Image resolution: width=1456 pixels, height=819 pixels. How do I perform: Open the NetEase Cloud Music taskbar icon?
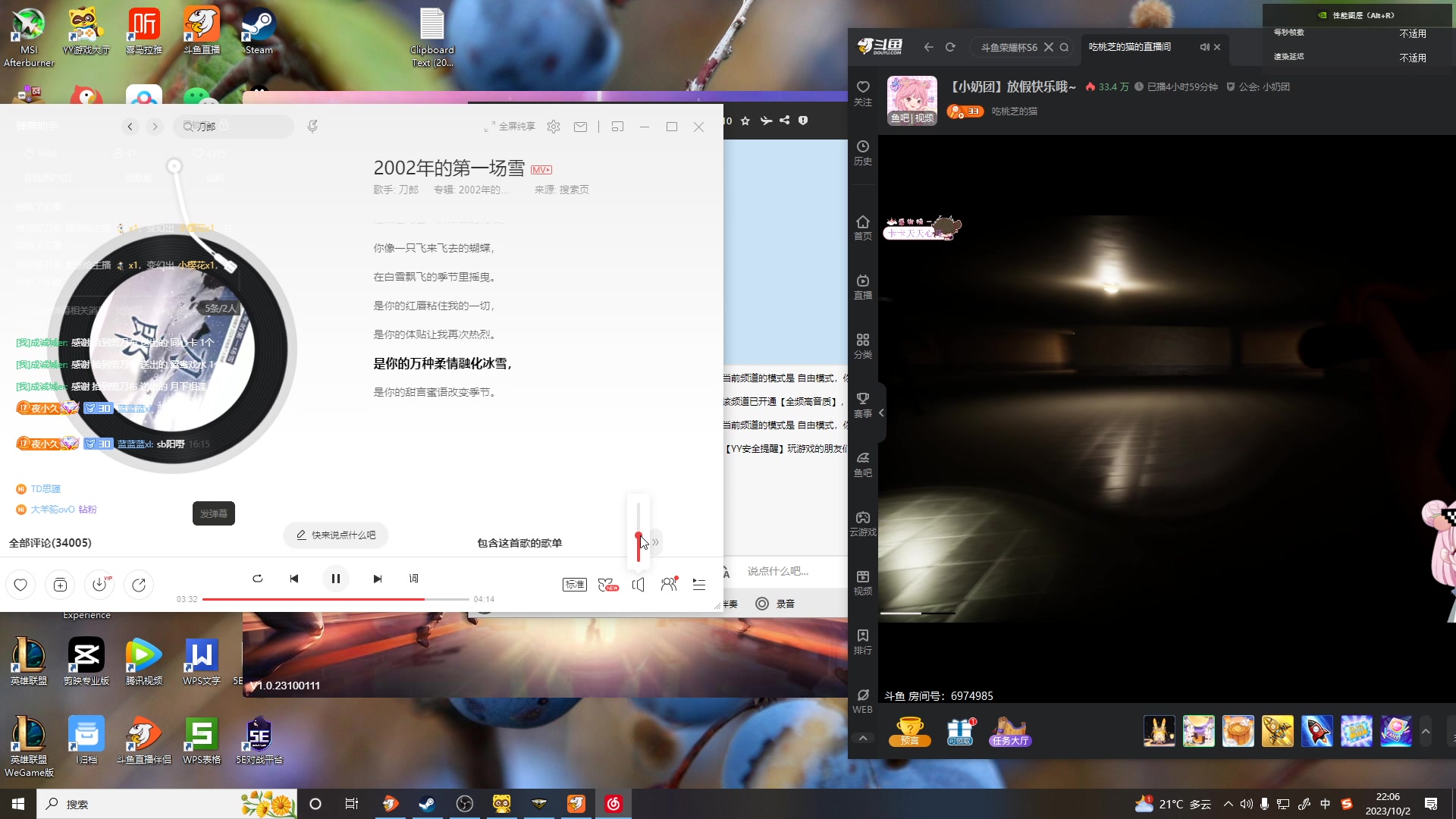click(x=613, y=804)
